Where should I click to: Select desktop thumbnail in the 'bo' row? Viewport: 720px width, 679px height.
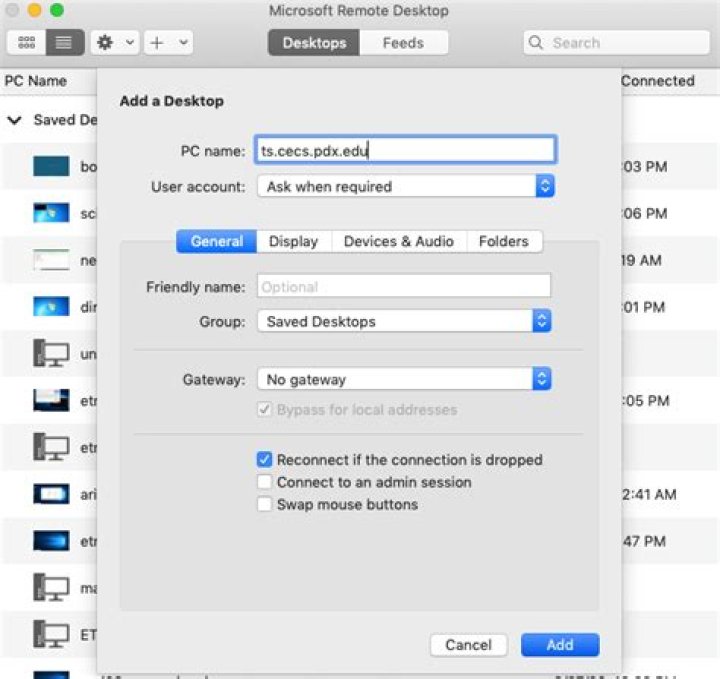tap(51, 166)
